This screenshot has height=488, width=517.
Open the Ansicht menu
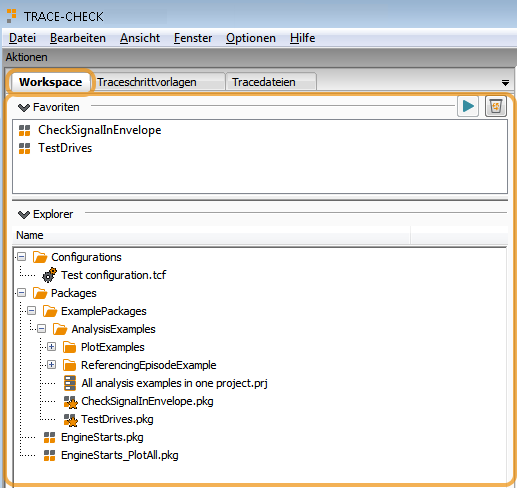[x=140, y=38]
